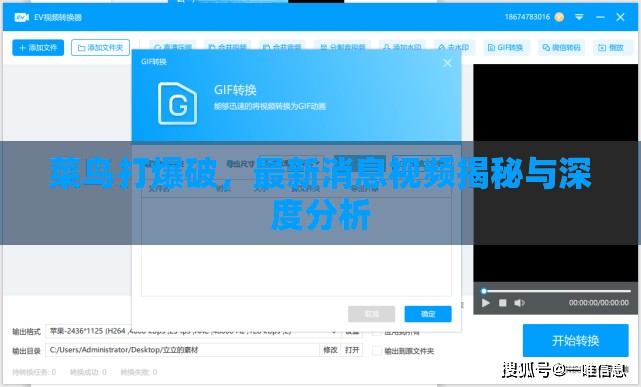The width and height of the screenshot is (641, 387).
Task: Select the GIF转换 toolbar tool
Action: click(x=506, y=48)
